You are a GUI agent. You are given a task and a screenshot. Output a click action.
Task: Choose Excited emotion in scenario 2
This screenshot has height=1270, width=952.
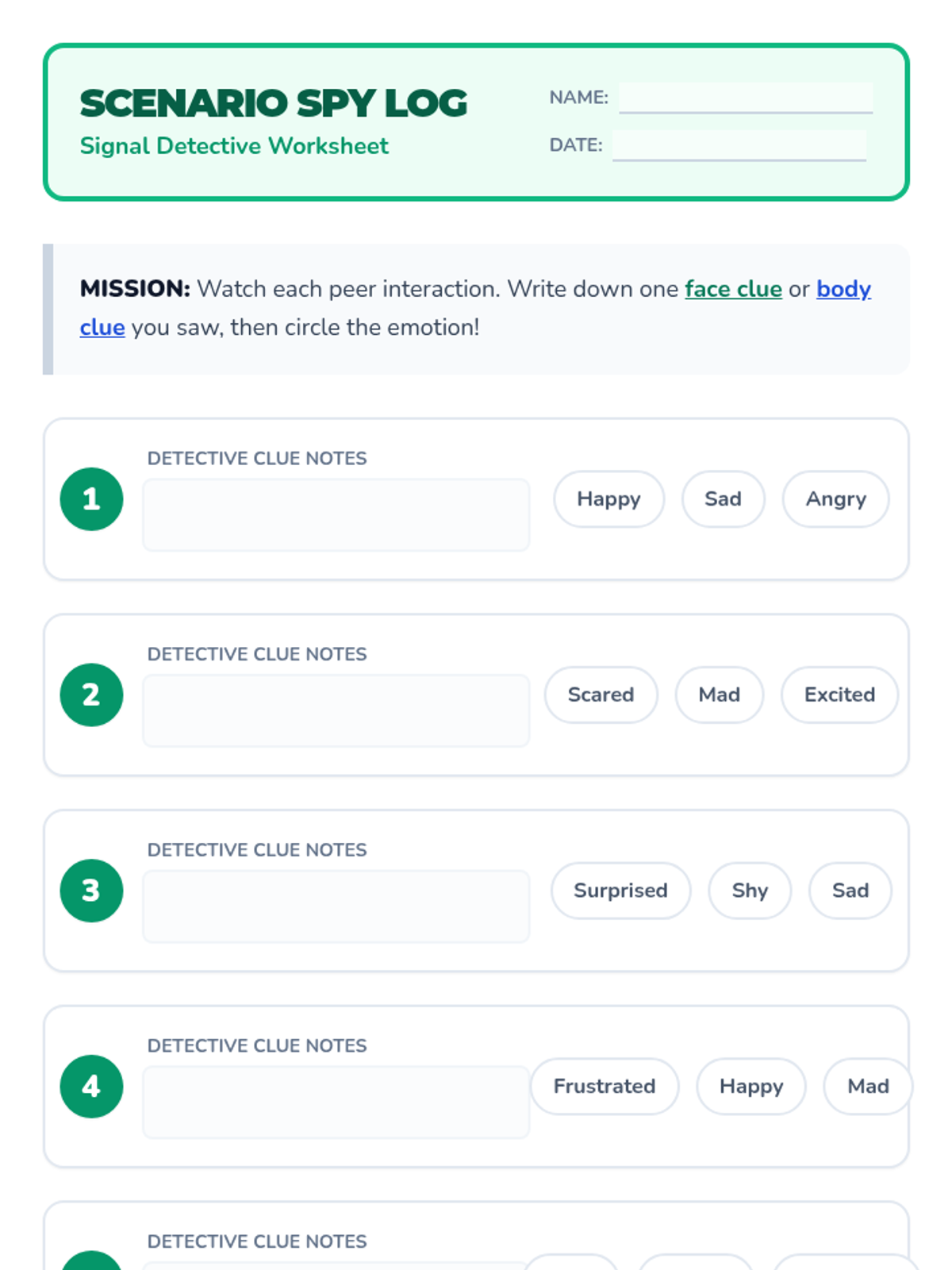point(839,695)
